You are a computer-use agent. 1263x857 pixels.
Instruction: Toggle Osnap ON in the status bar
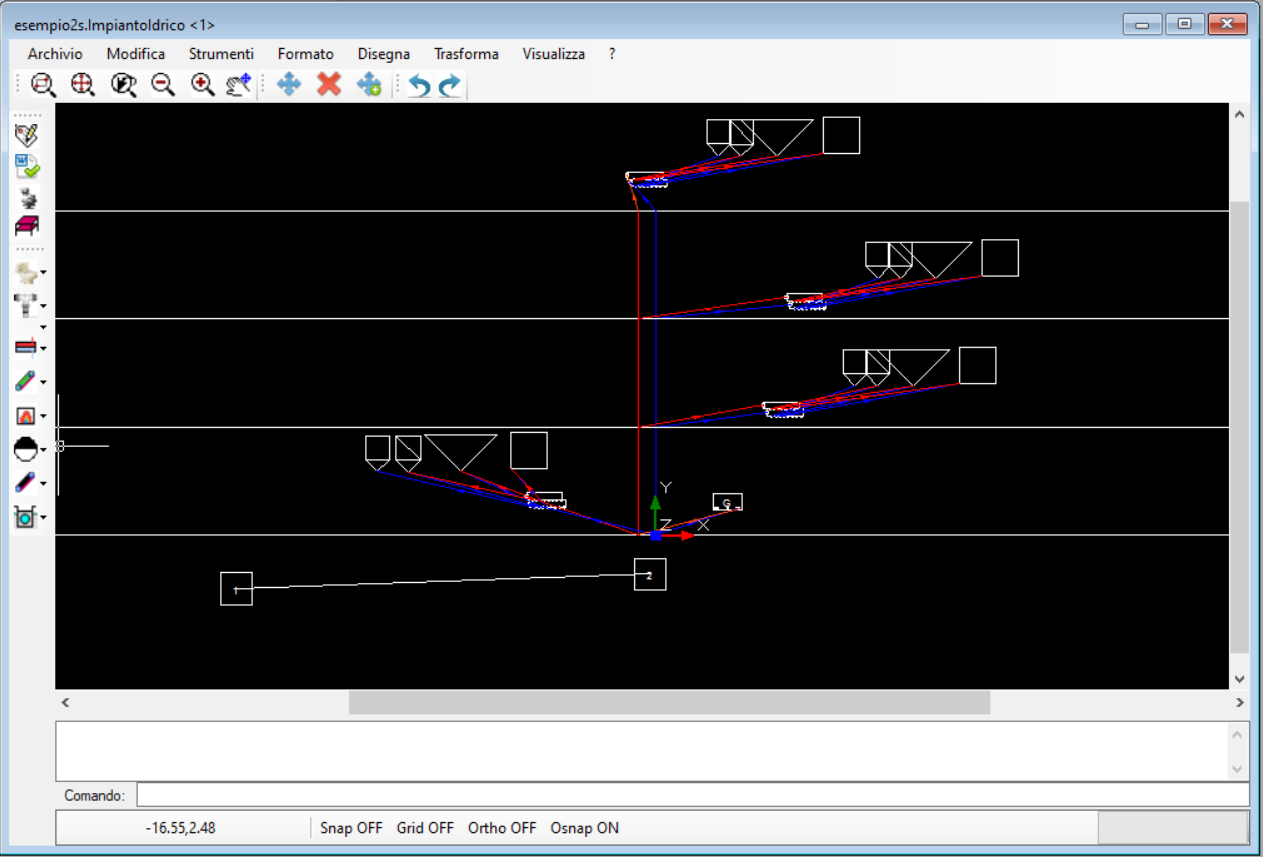pyautogui.click(x=585, y=828)
